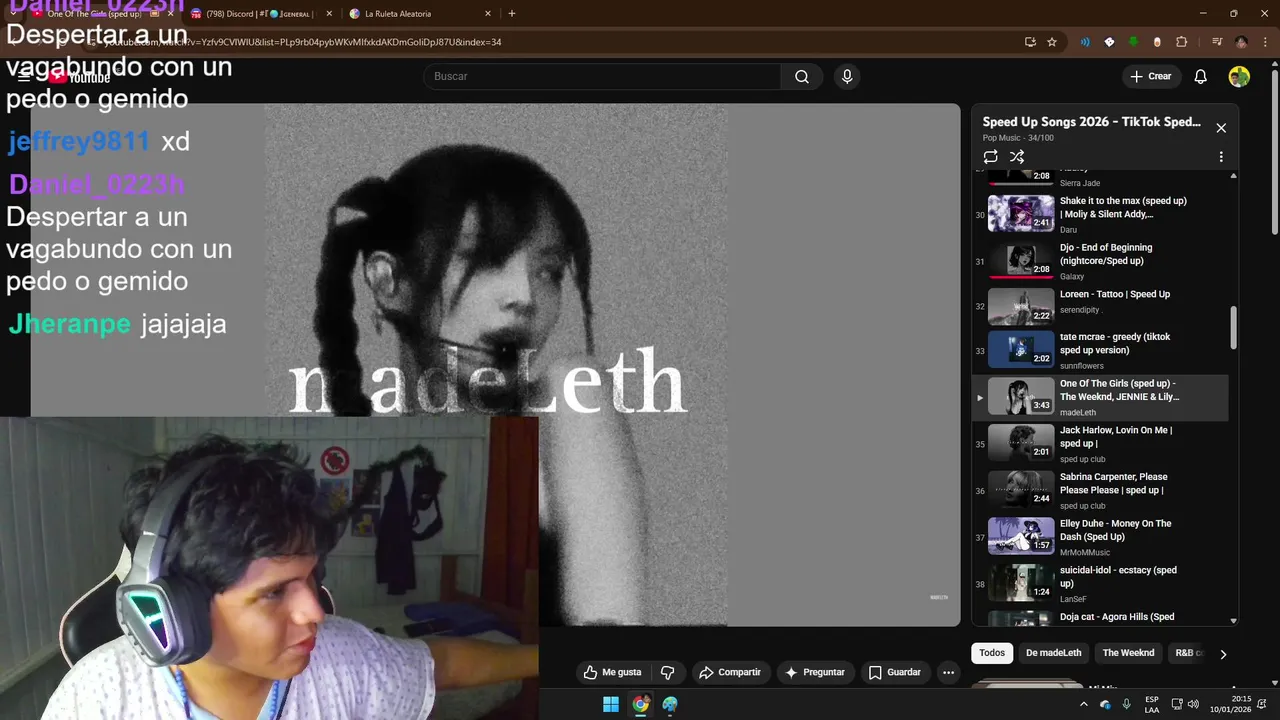1280x720 pixels.
Task: Play tate mcrae greedy playlist item
Action: (1100, 351)
